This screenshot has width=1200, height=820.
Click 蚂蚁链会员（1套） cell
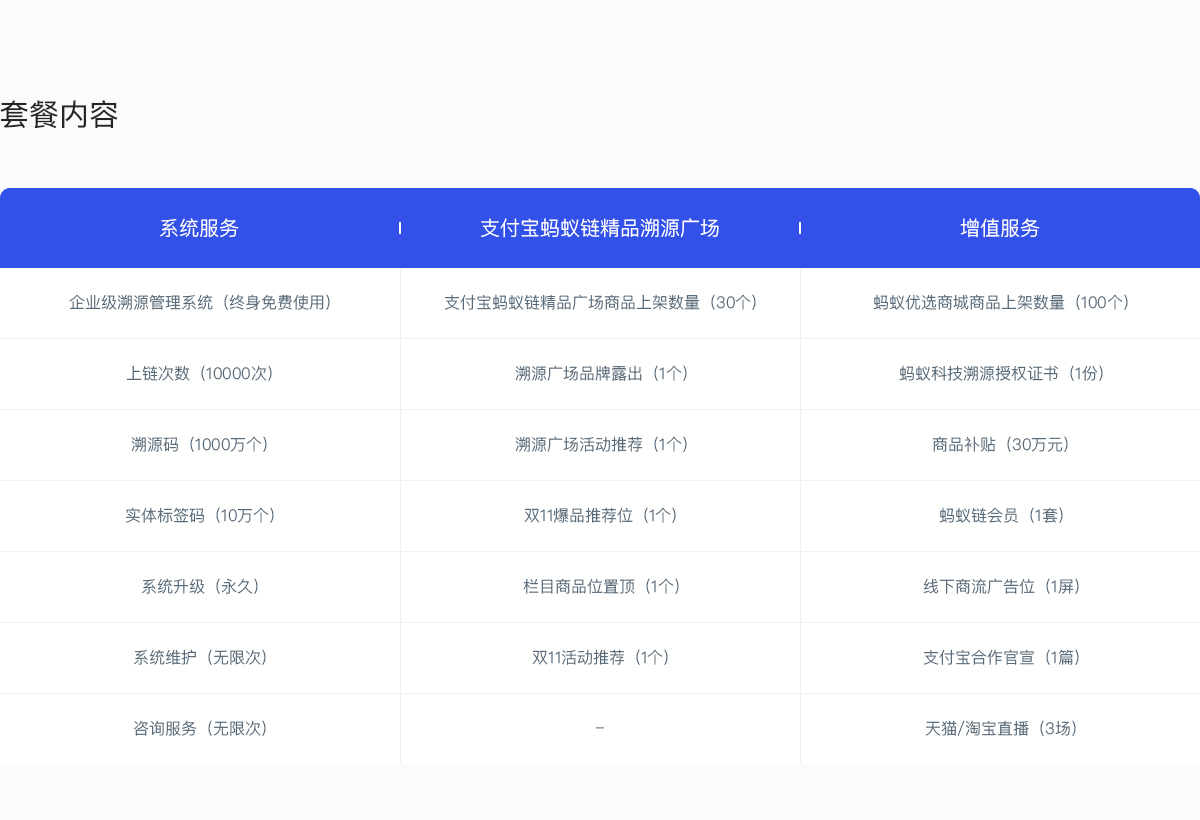click(1000, 516)
